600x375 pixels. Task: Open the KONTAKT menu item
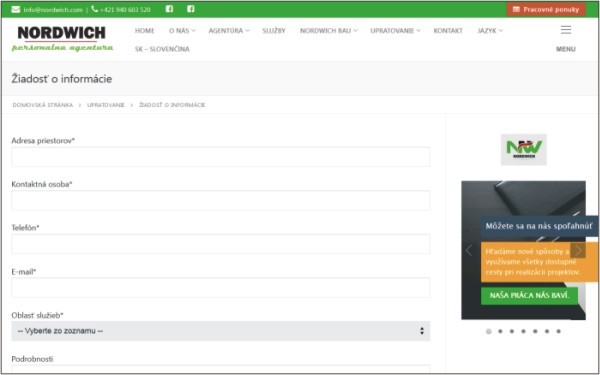[448, 31]
